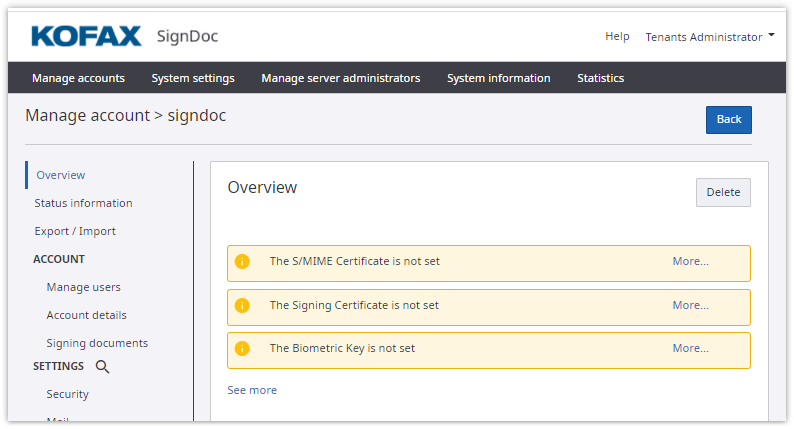
Task: Click the Biometric Key warning info icon
Action: pos(242,349)
